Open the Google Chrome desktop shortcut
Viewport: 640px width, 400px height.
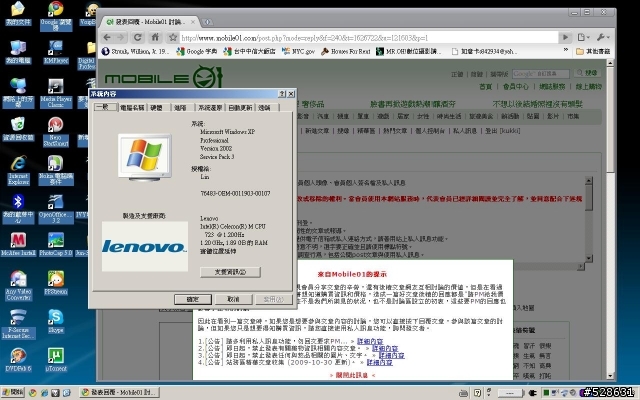pos(56,16)
